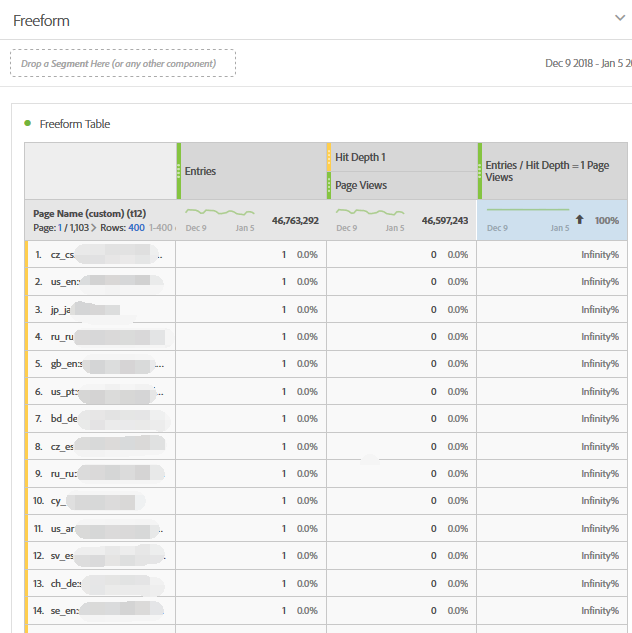Select row 5 page name gb_en
The width and height of the screenshot is (632, 633).
tap(100, 364)
